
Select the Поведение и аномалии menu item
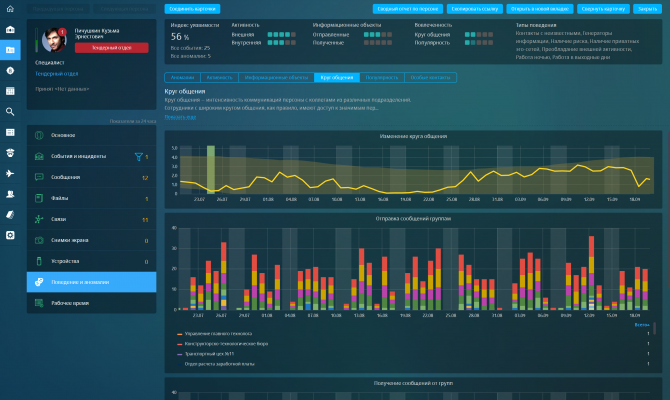[x=91, y=282]
